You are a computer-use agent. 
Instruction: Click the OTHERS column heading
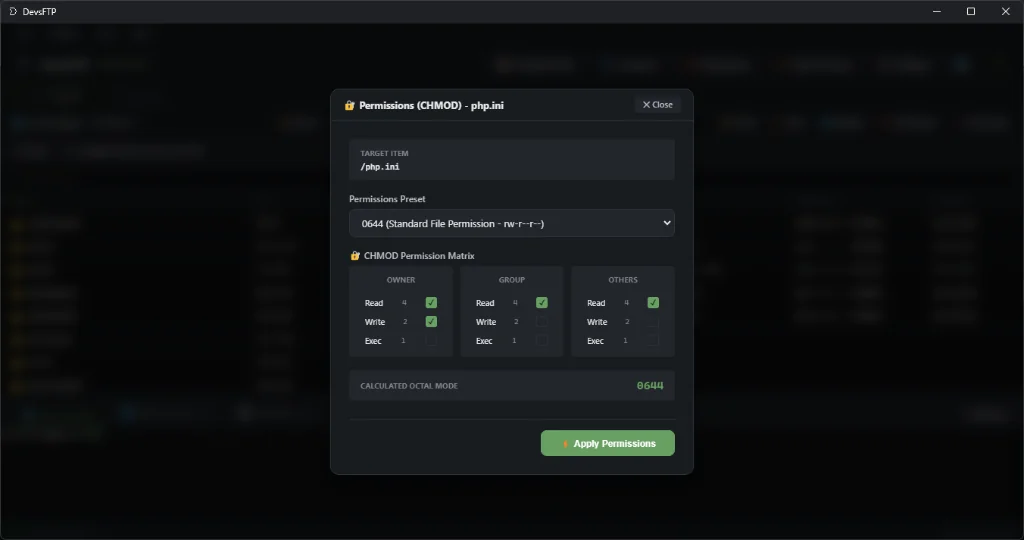pos(623,279)
